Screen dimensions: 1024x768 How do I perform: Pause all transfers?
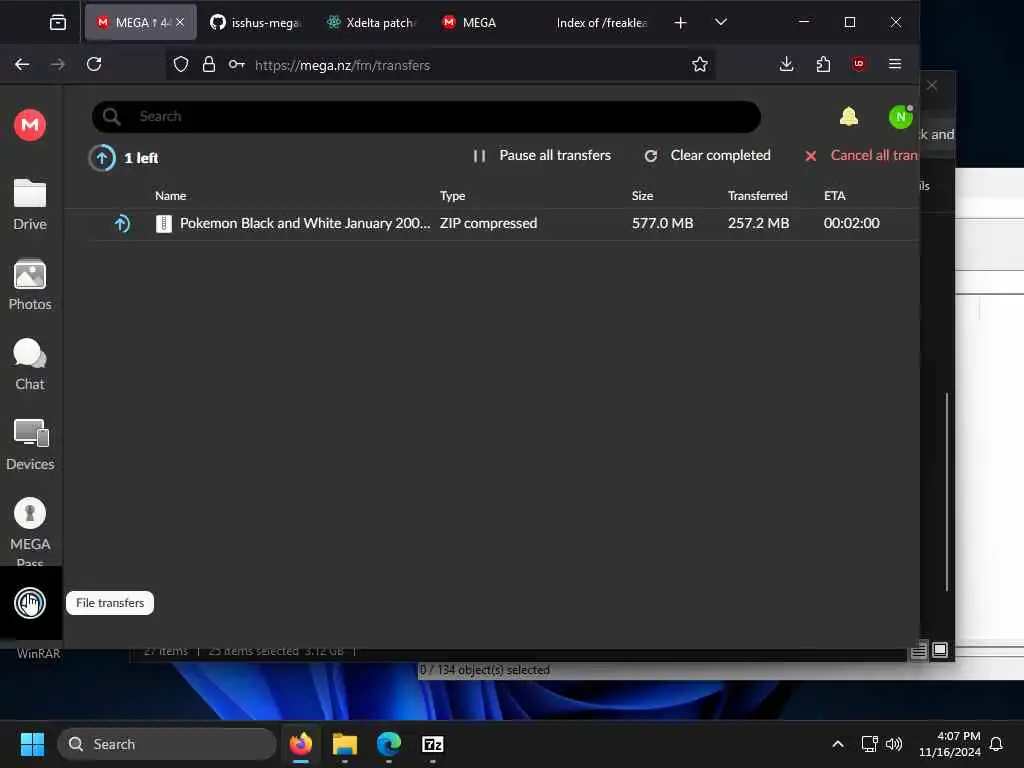click(x=542, y=155)
